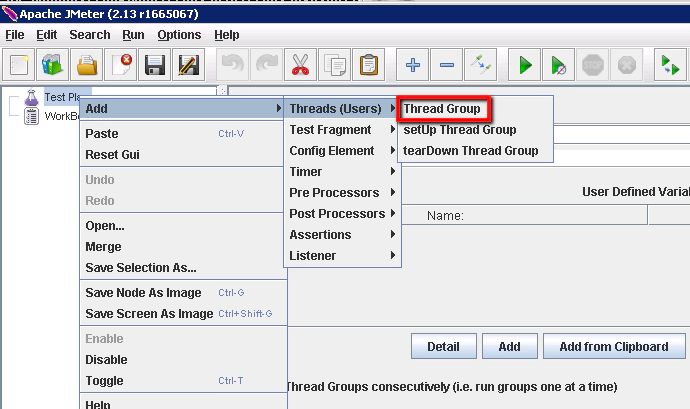Viewport: 690px width, 409px height.
Task: Open the Edit menu
Action: [47, 35]
